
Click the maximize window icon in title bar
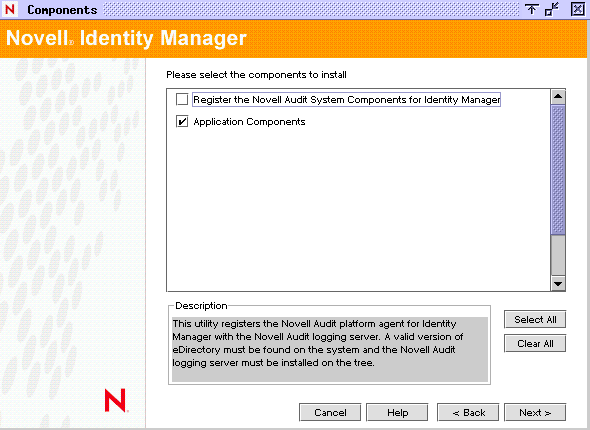[x=552, y=9]
